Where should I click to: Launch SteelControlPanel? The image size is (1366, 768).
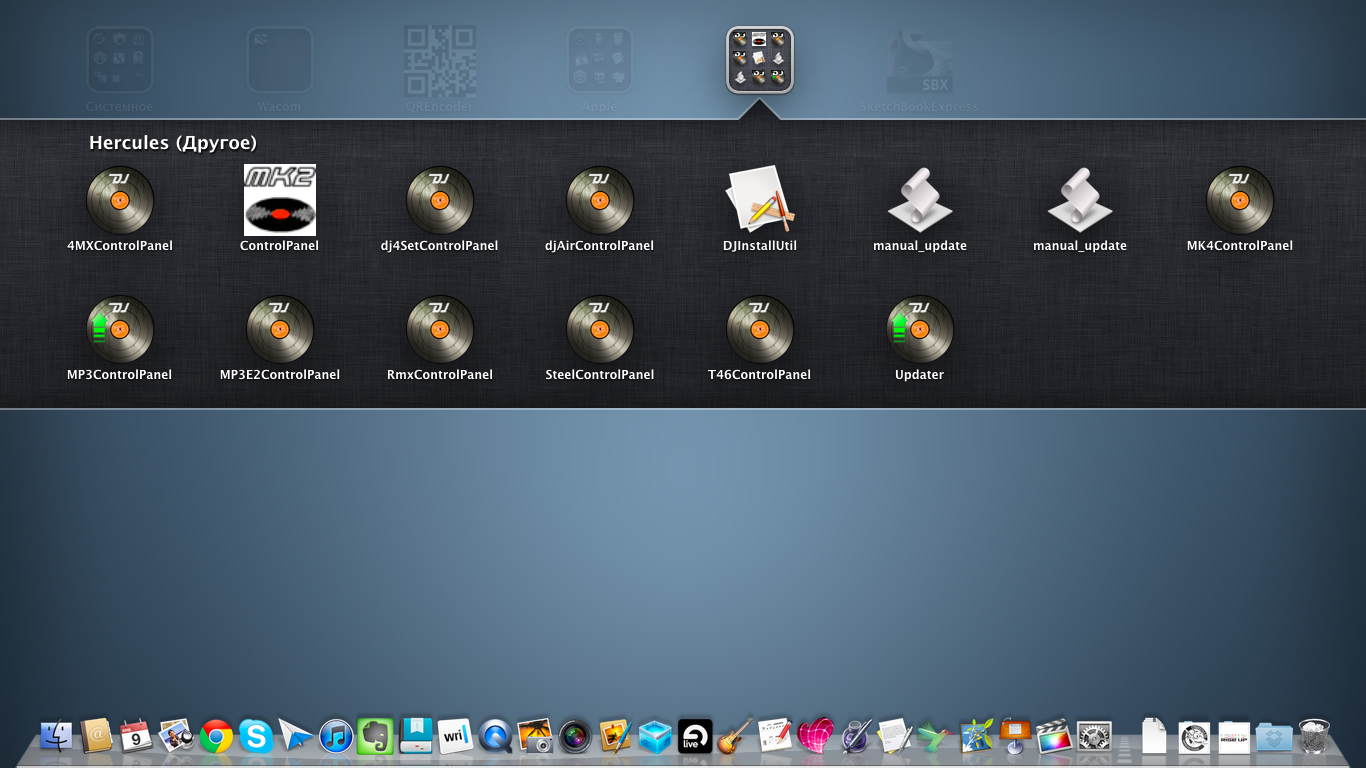(x=600, y=330)
